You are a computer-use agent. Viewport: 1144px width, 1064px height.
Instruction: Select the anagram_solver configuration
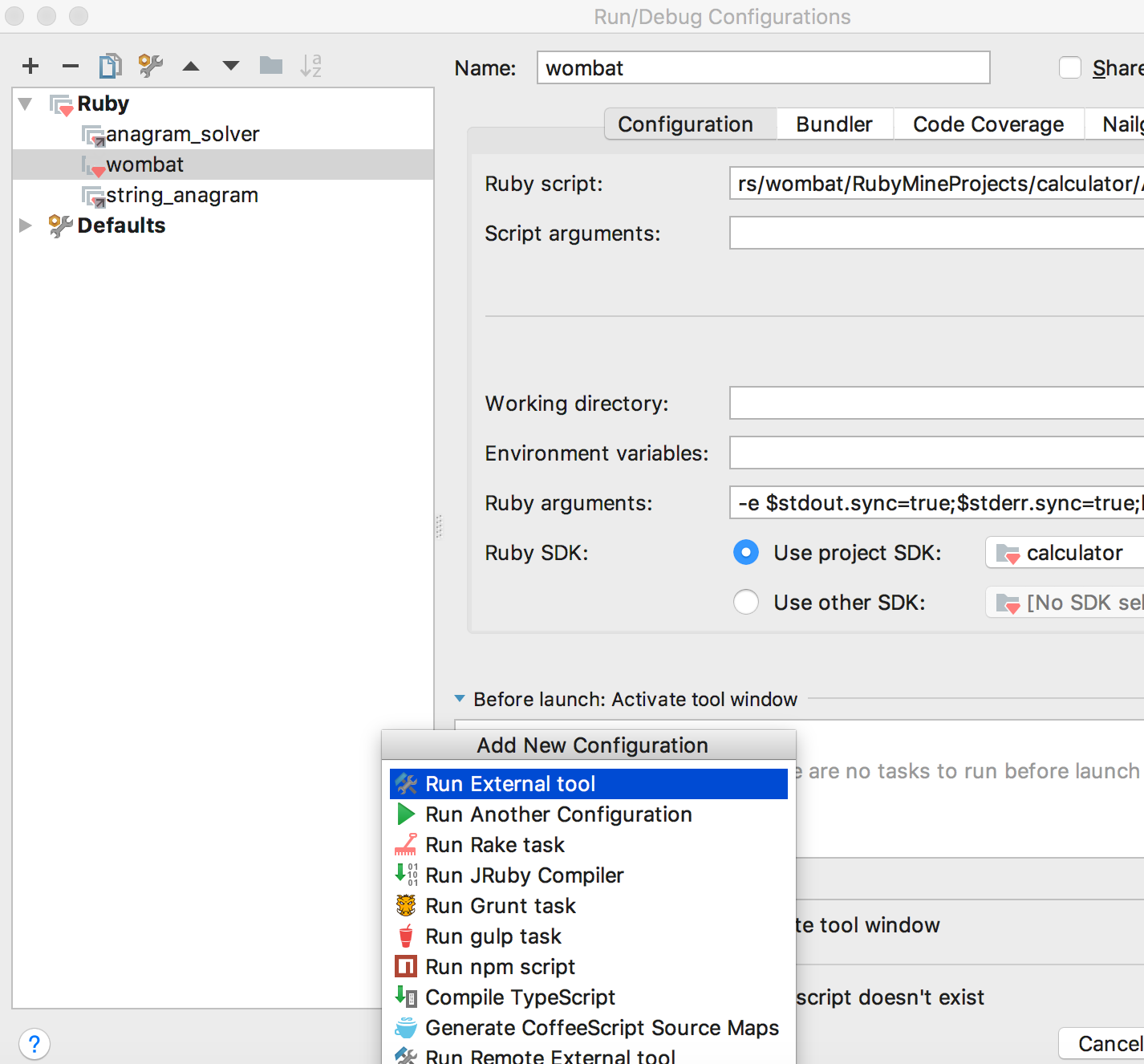click(182, 134)
